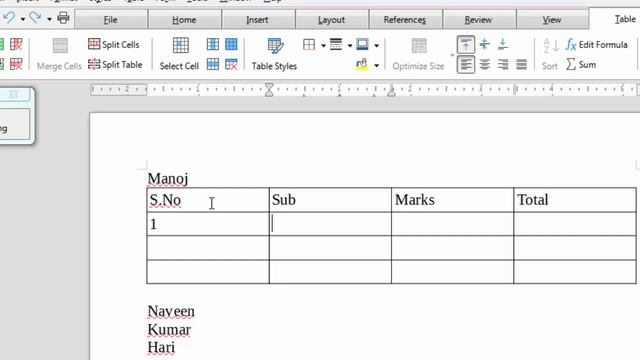Expand the Border Style dropdown arrow
The width and height of the screenshot is (640, 360).
click(350, 45)
